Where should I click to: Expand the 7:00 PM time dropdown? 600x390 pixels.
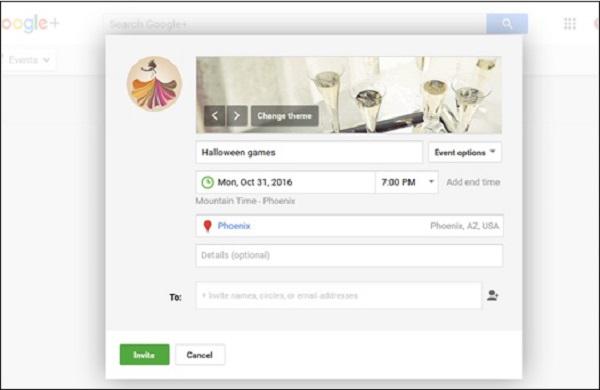406,182
